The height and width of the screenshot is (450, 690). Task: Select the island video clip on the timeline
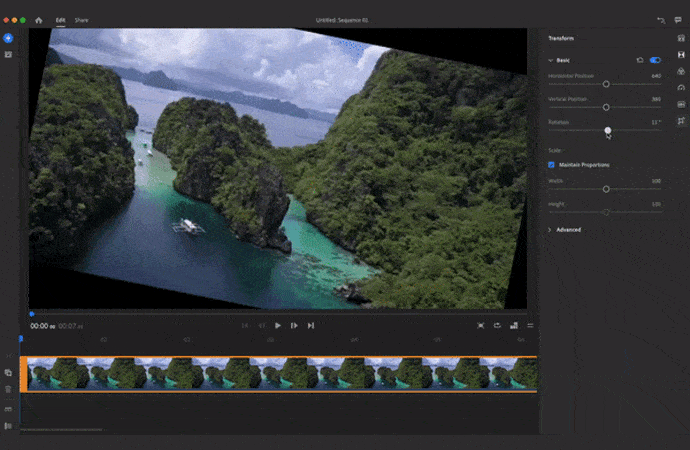point(279,374)
